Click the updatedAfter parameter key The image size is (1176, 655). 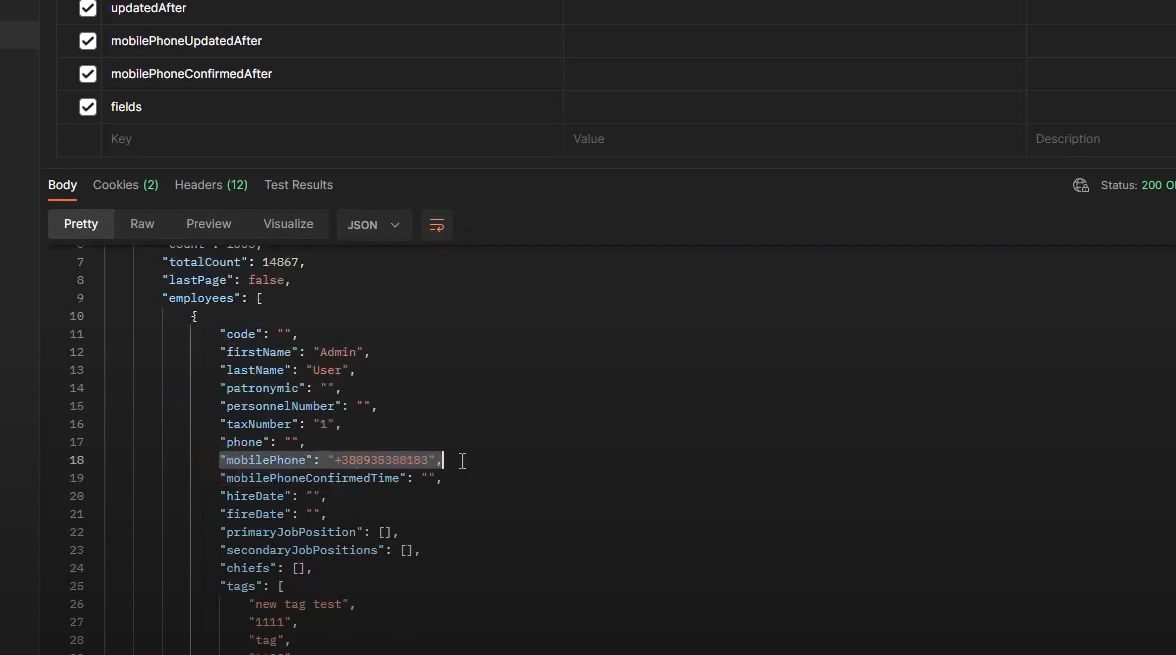coord(148,8)
